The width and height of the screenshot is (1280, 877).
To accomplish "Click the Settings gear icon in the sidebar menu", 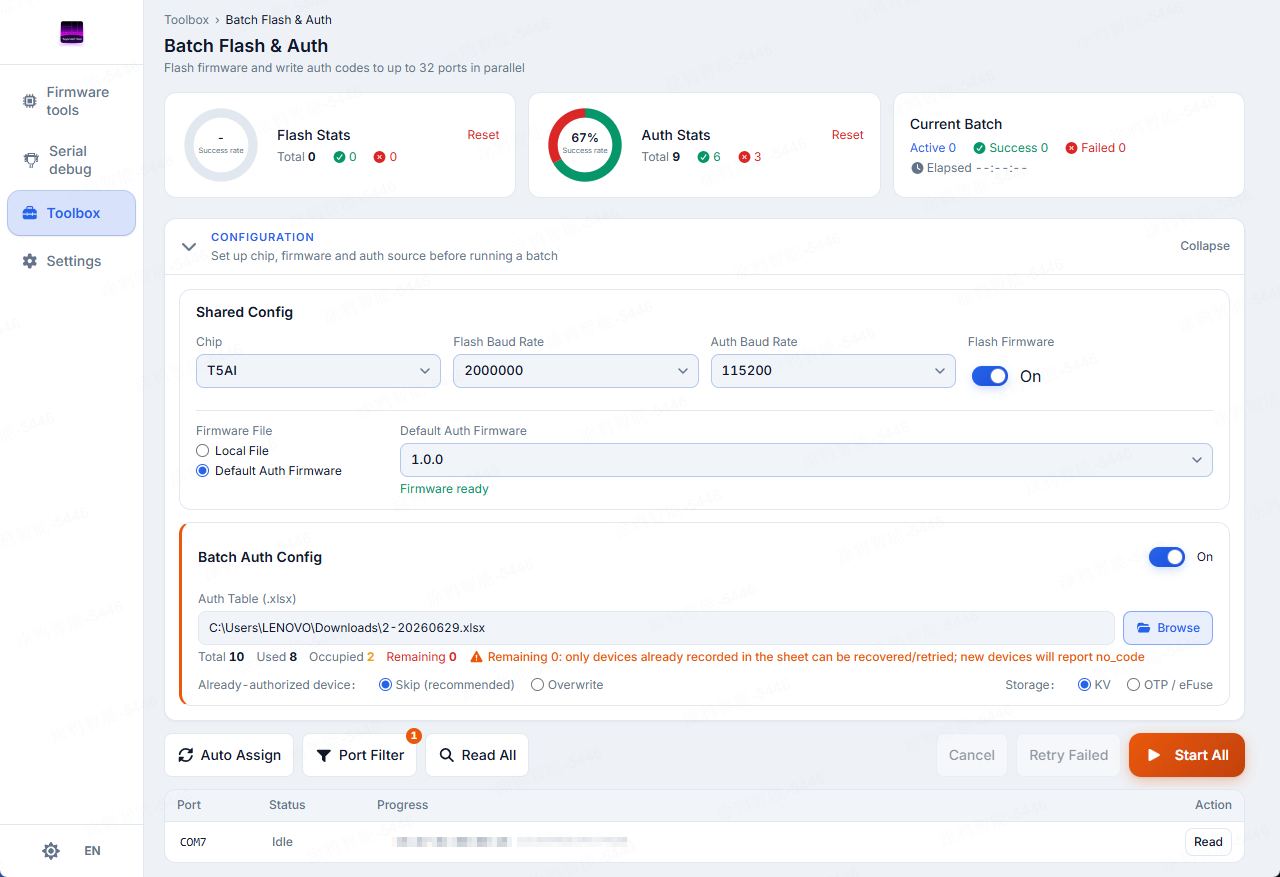I will [29, 261].
